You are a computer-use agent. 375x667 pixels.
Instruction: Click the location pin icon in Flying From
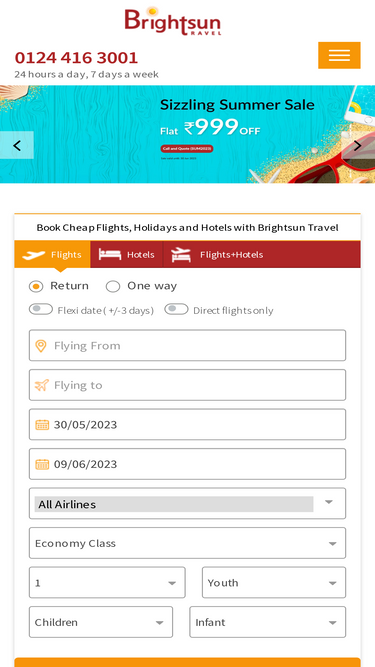tap(41, 346)
